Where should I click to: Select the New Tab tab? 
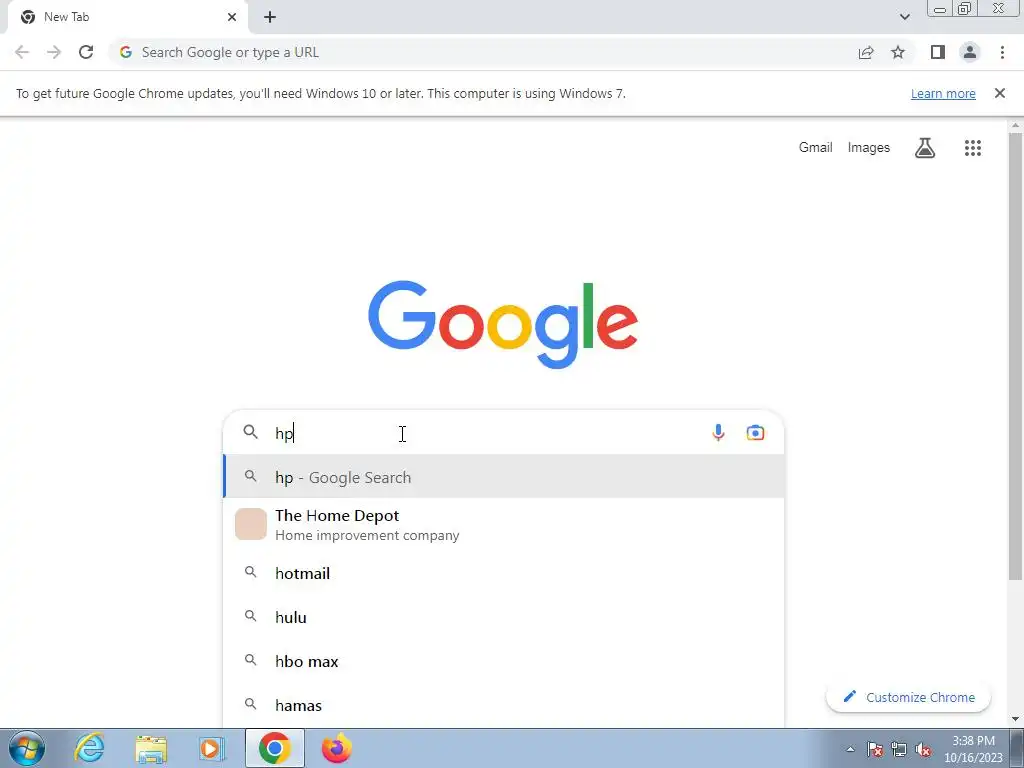[x=127, y=18]
